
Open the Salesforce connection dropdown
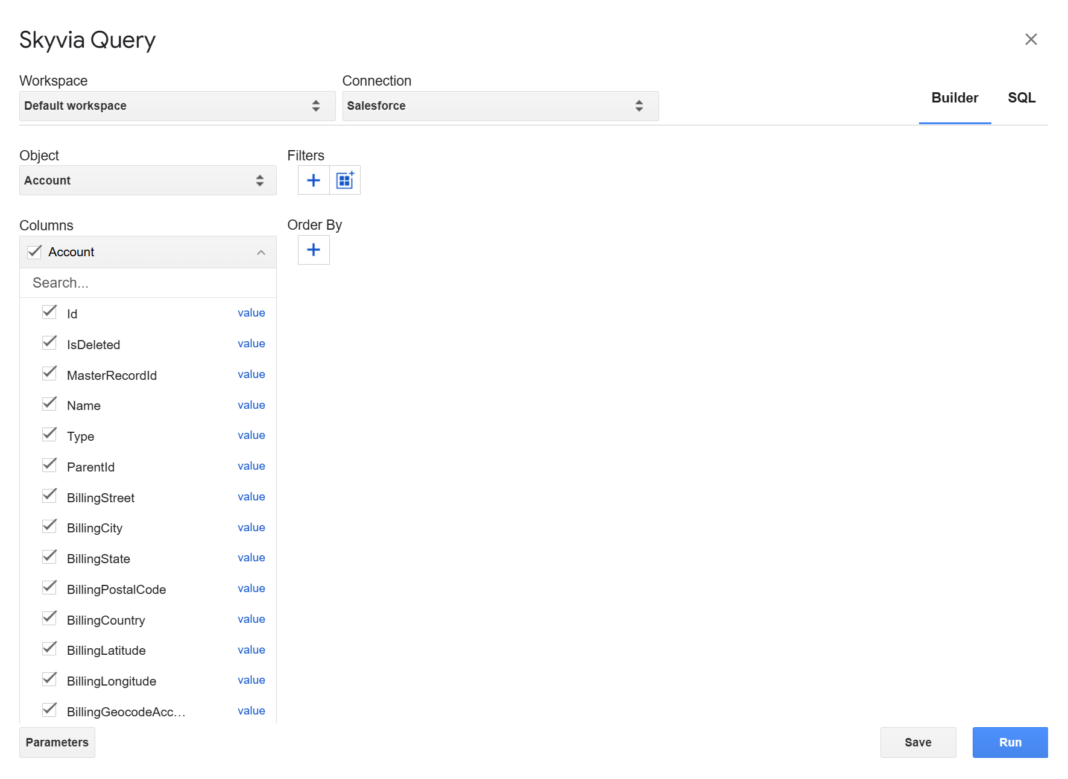click(x=500, y=105)
